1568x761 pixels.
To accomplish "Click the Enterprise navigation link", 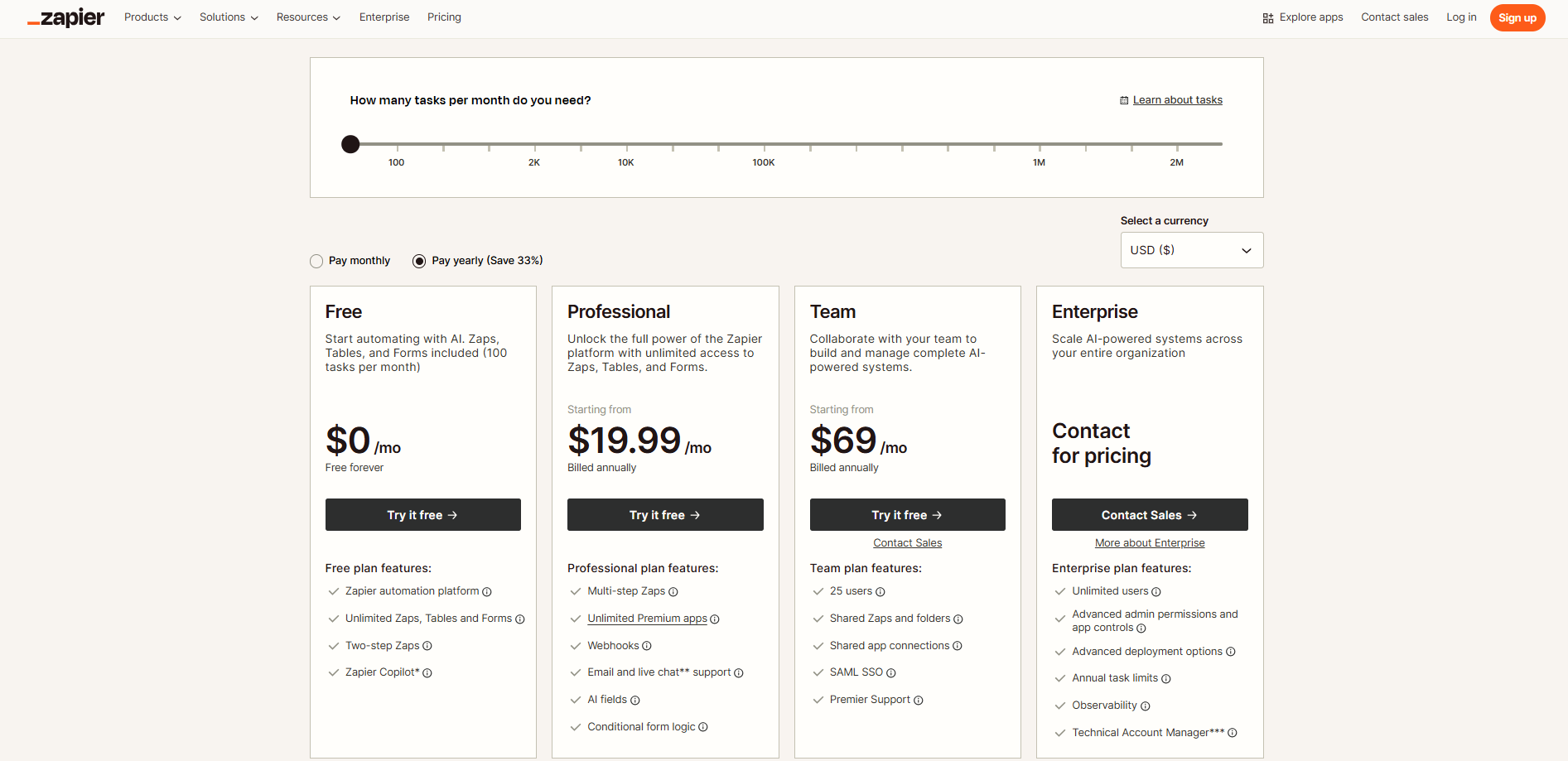I will (x=384, y=17).
